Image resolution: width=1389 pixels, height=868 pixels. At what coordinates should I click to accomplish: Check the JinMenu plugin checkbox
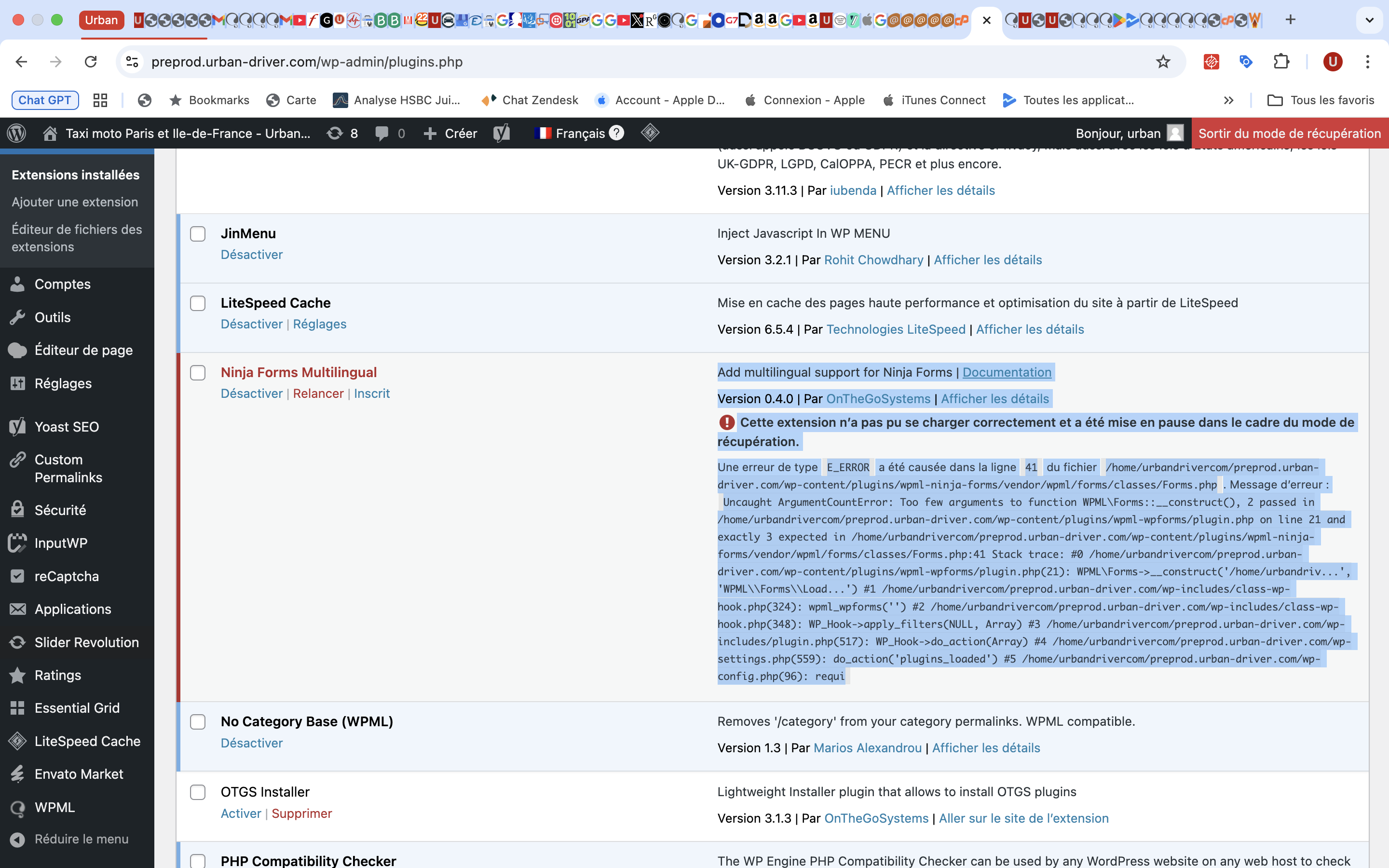(x=198, y=234)
